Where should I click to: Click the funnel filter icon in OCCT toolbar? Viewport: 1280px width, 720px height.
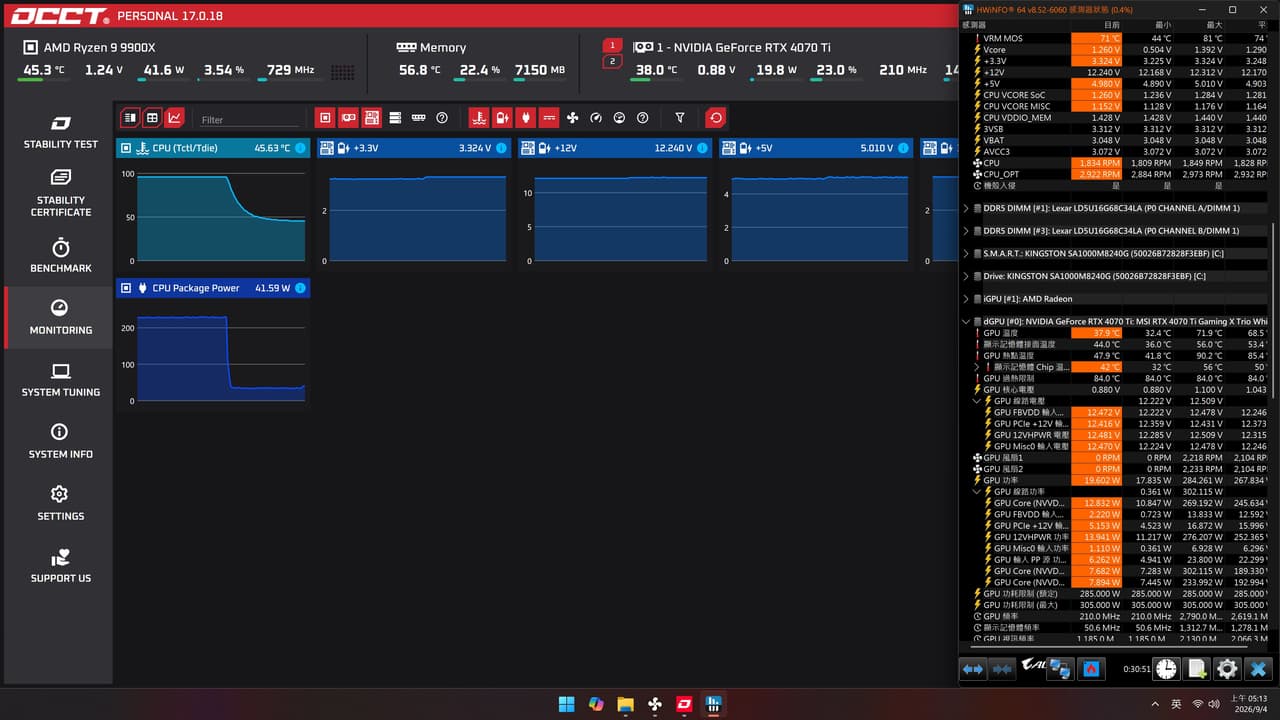pos(680,118)
